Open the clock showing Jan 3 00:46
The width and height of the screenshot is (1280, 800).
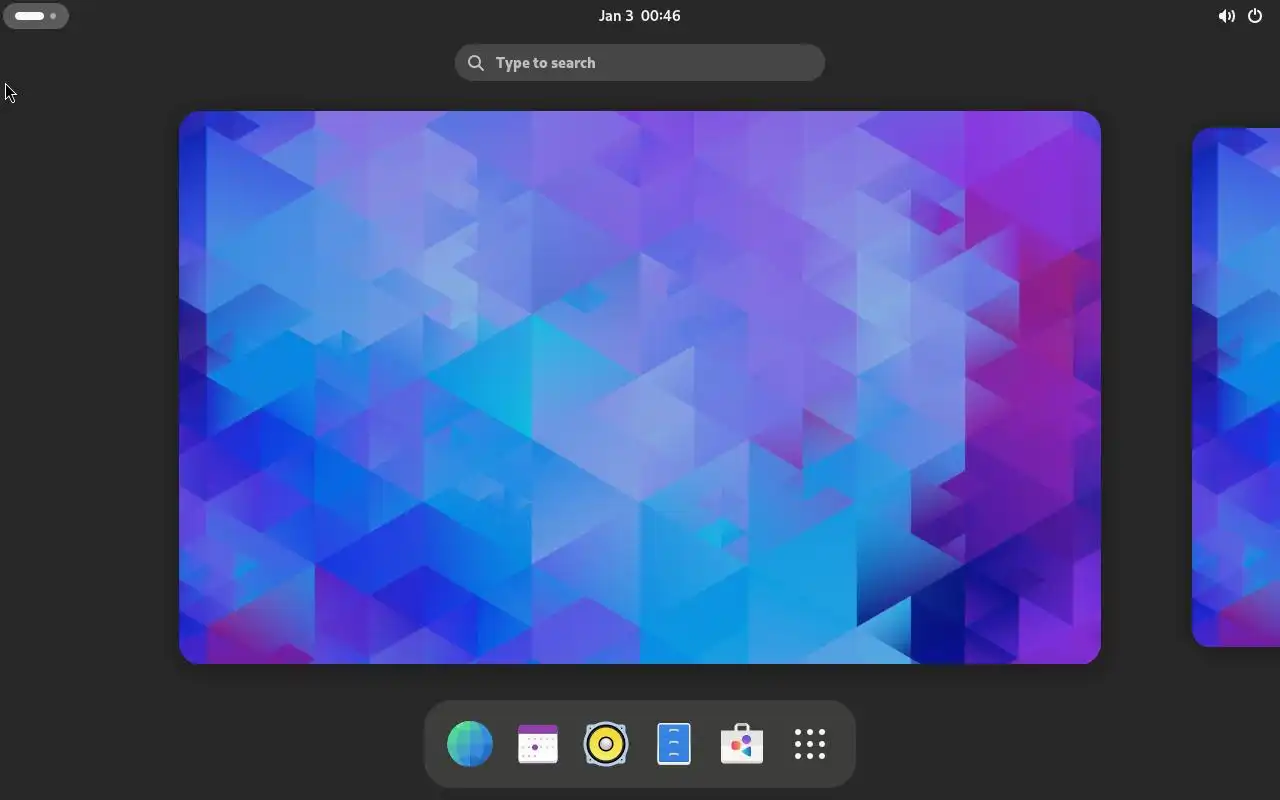pyautogui.click(x=640, y=16)
